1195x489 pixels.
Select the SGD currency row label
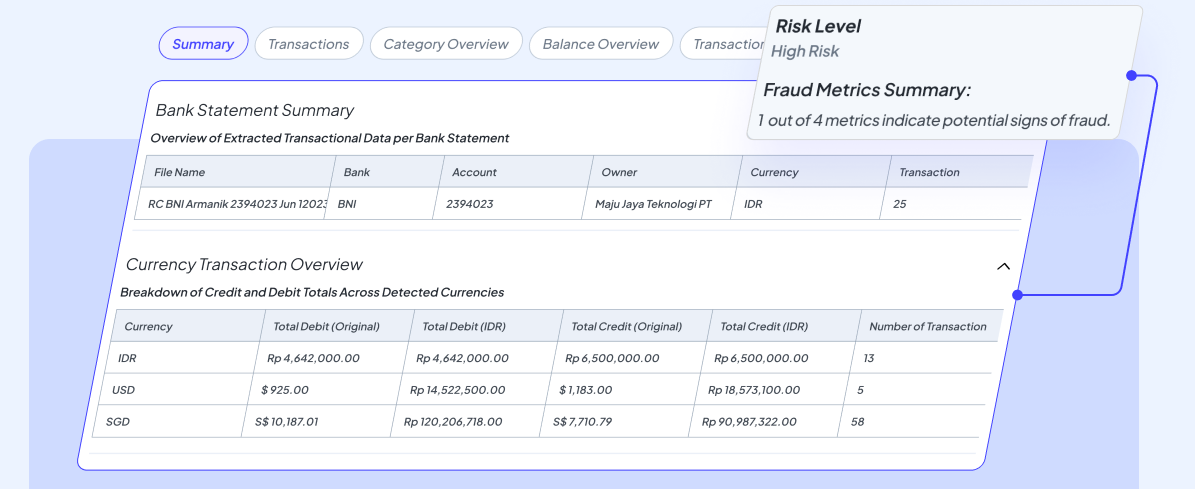[117, 421]
